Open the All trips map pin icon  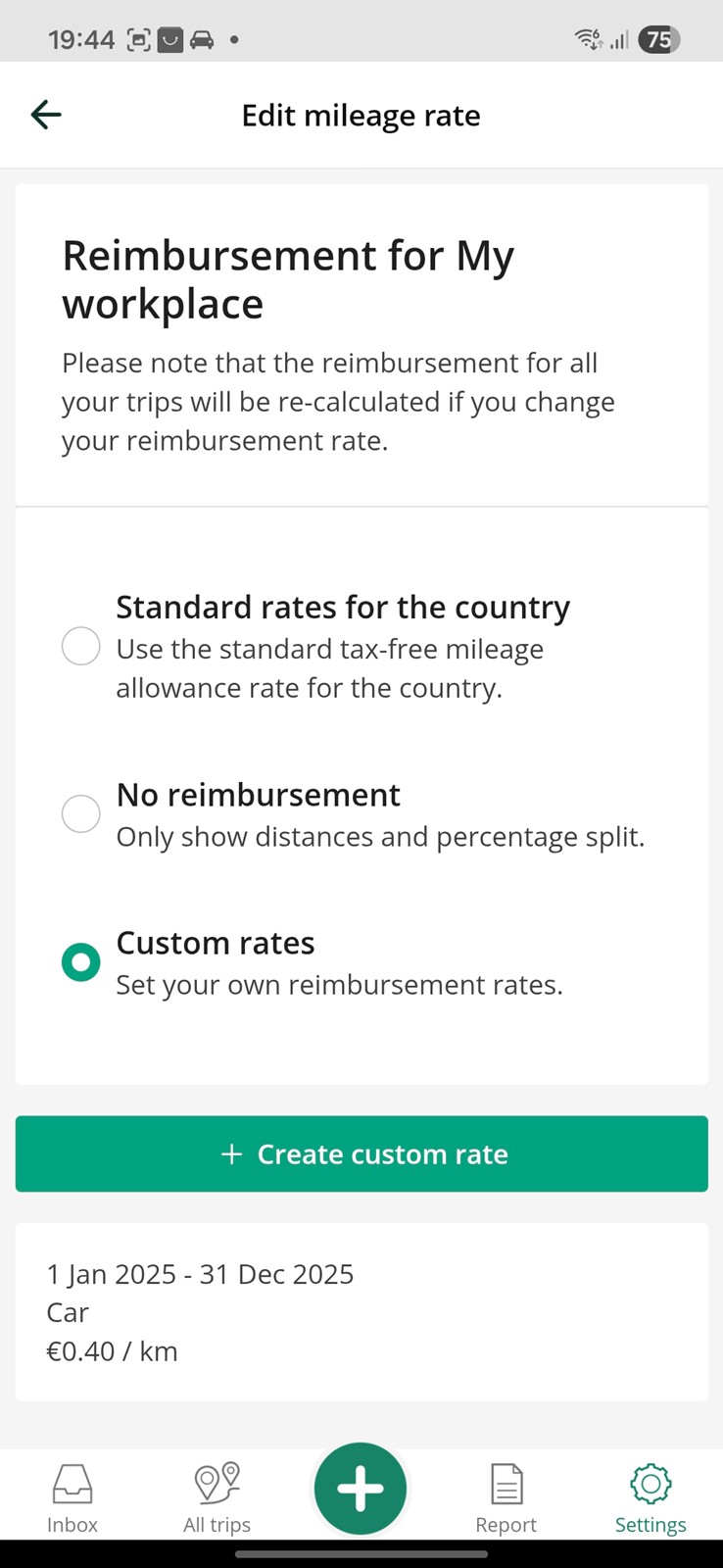pyautogui.click(x=217, y=1483)
